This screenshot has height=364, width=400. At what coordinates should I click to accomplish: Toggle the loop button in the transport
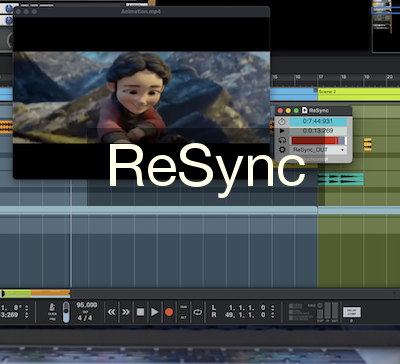[198, 312]
